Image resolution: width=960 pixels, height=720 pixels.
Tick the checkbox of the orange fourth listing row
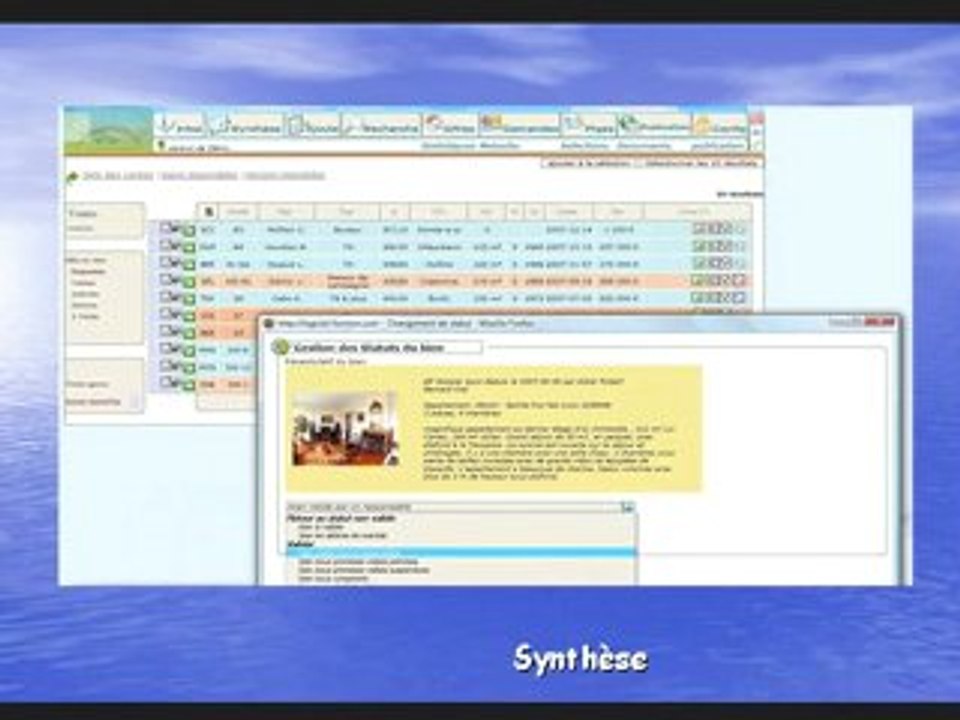(x=165, y=280)
